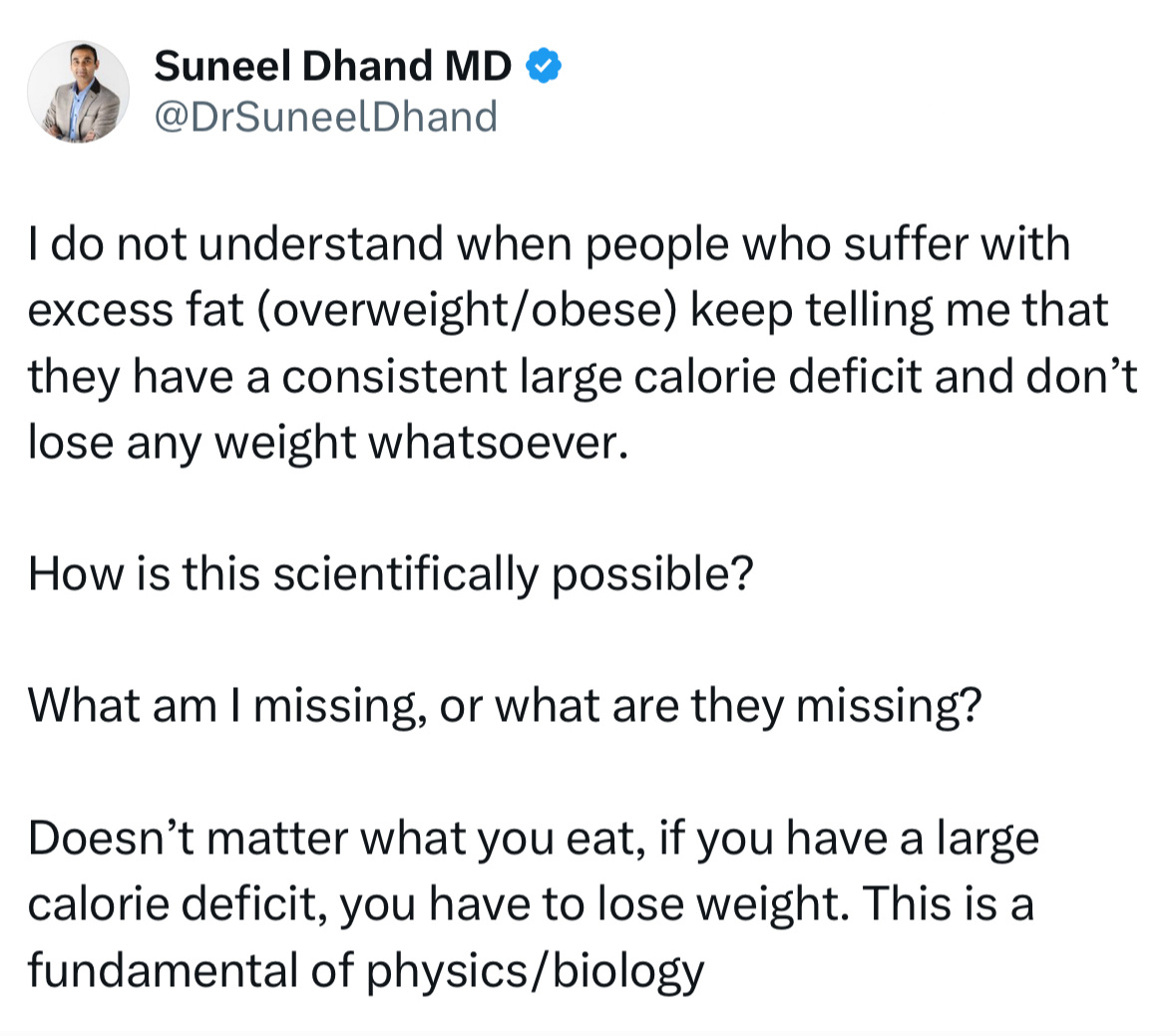Click the word 'whatsoever.' in the tweet

click(x=498, y=443)
